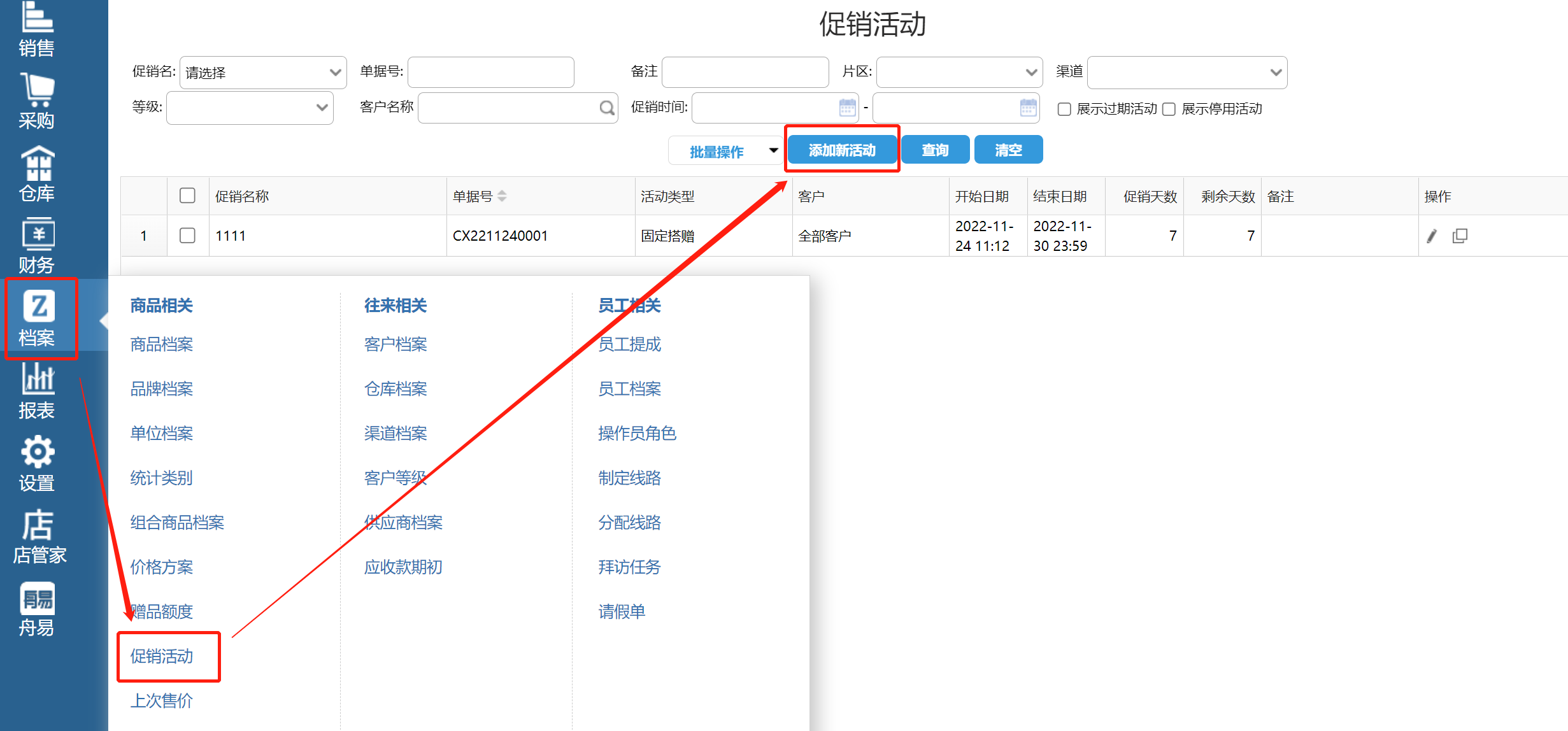Open 仓库档案 menu entry
Image resolution: width=1568 pixels, height=731 pixels.
click(x=396, y=389)
